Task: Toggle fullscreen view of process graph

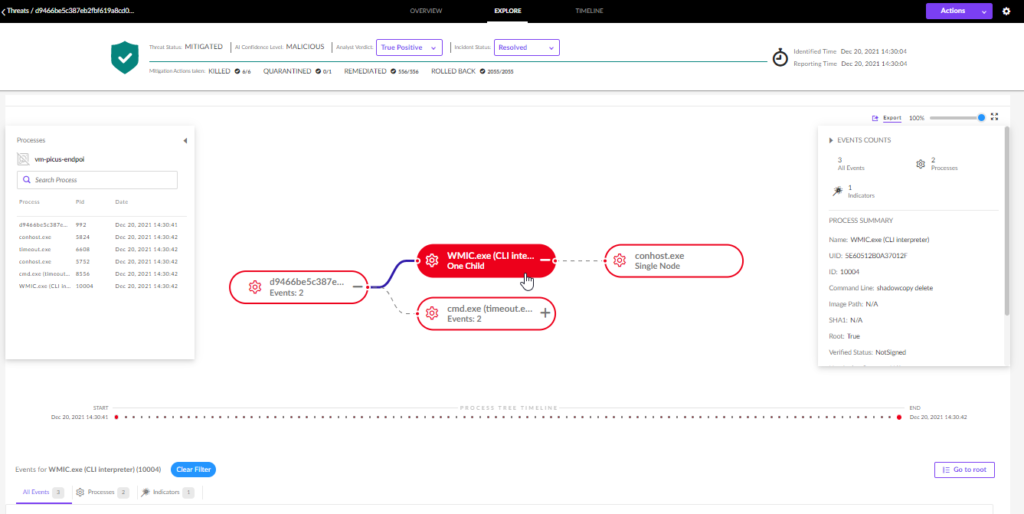Action: (x=995, y=117)
